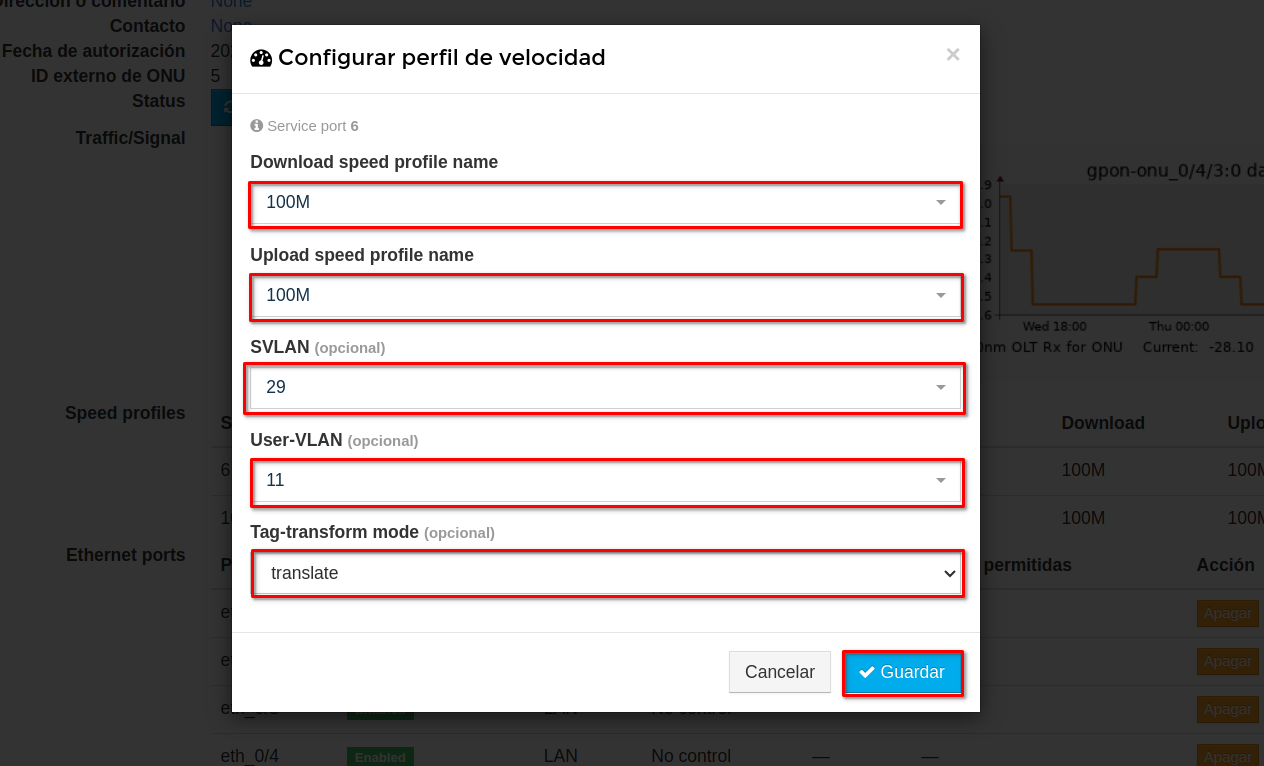The height and width of the screenshot is (766, 1264).
Task: Open the Upload speed profile name dropdown
Action: pos(605,296)
